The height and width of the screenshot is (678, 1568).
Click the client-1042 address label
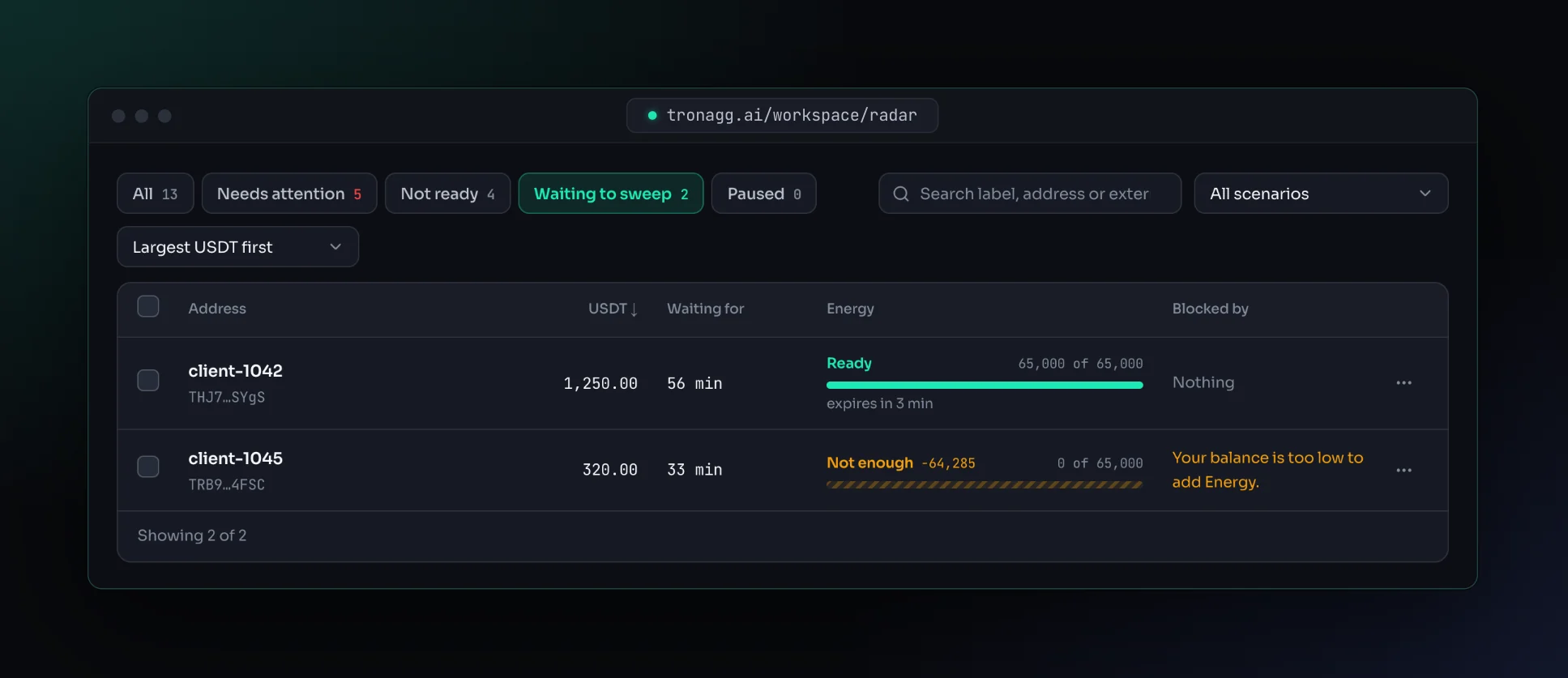(236, 371)
